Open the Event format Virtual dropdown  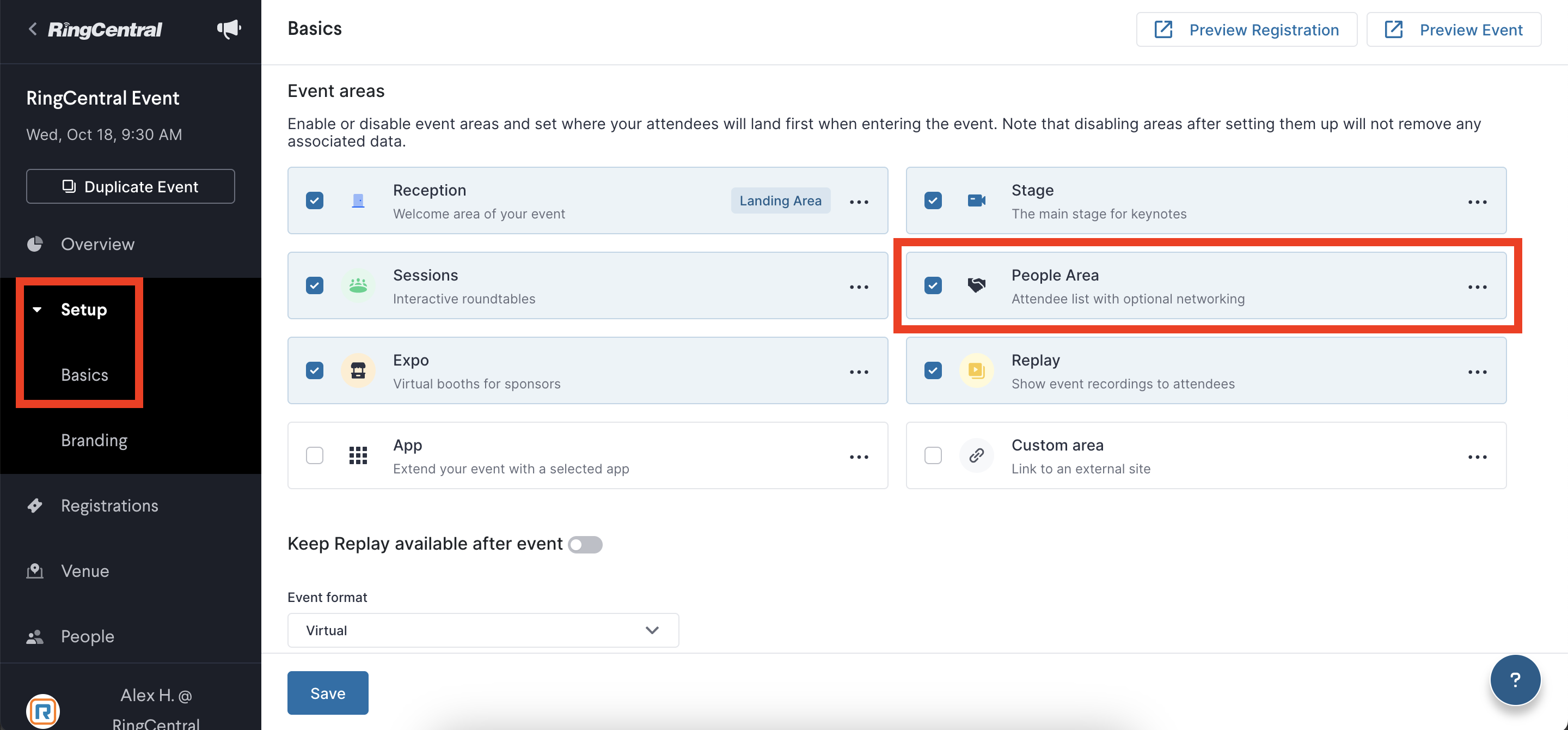[x=483, y=630]
